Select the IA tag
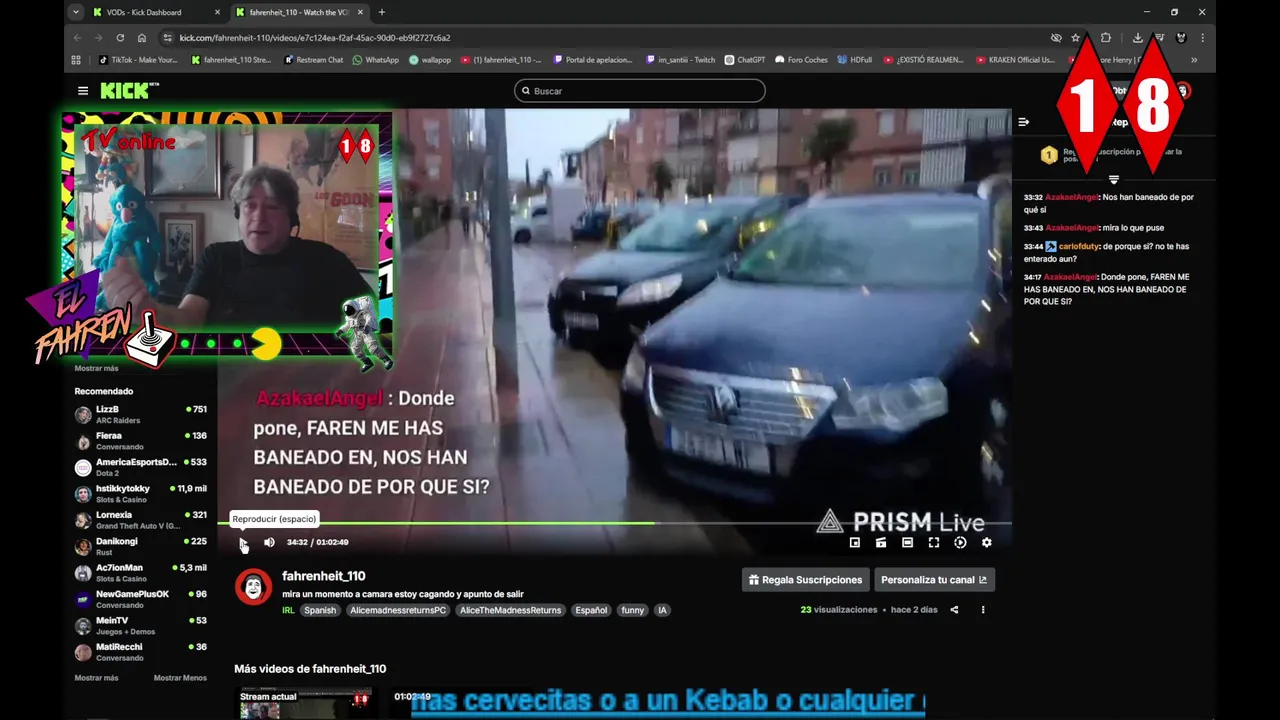 [661, 610]
